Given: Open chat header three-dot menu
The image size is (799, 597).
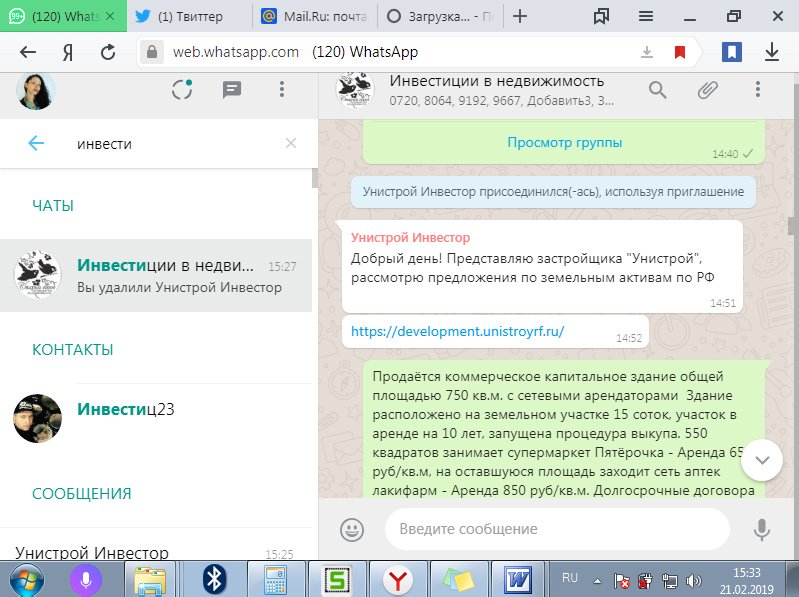Looking at the screenshot, I should (x=758, y=89).
